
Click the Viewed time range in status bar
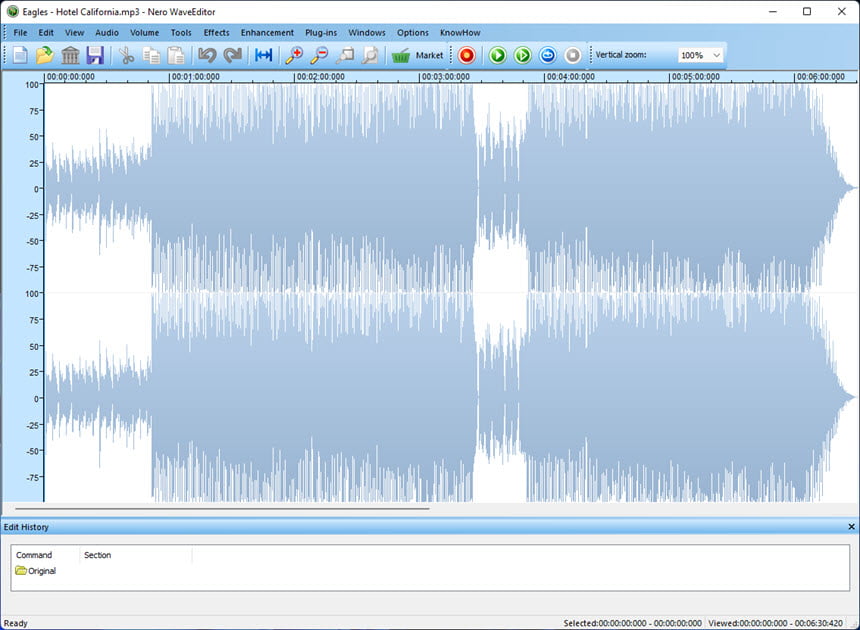click(x=776, y=623)
